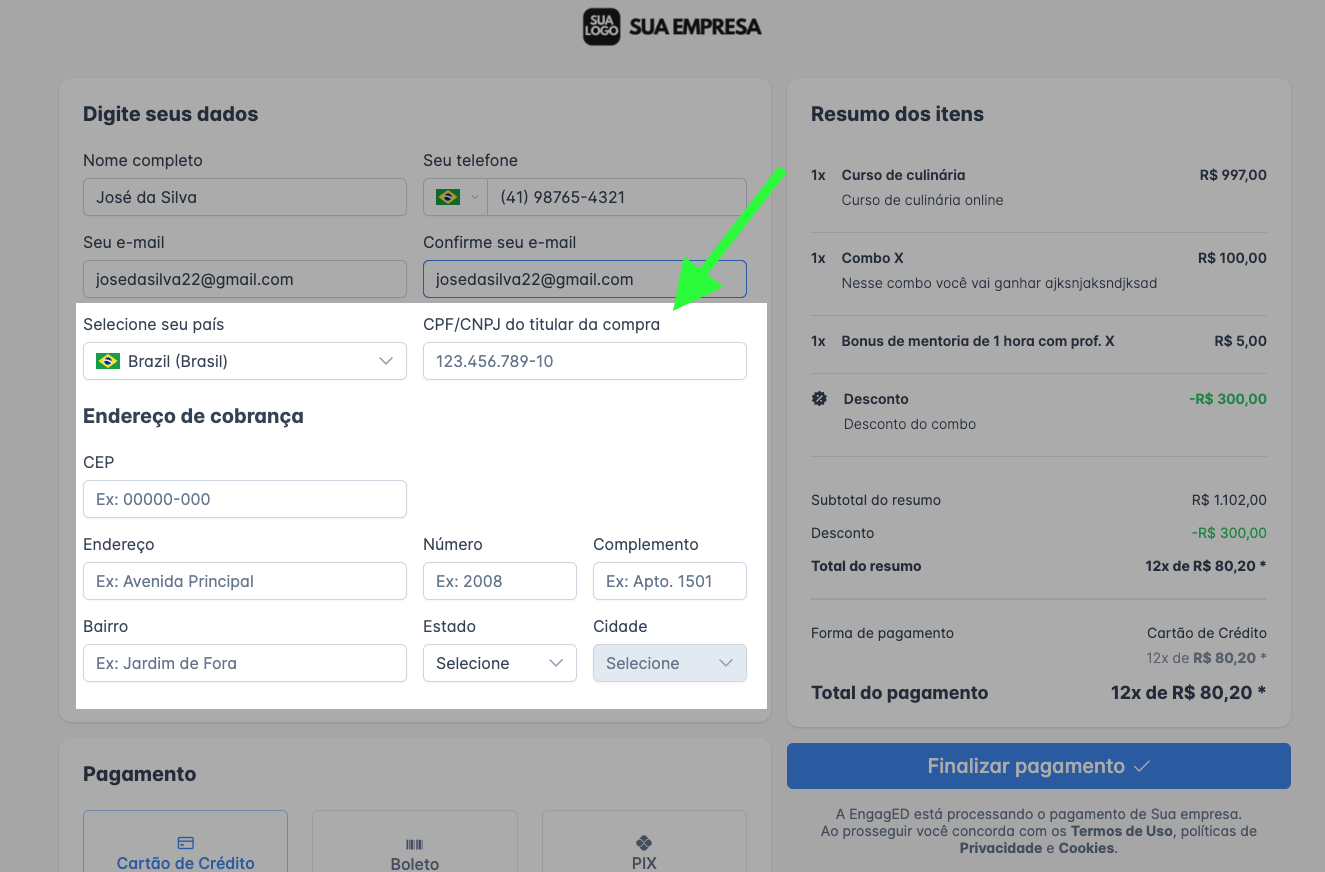This screenshot has width=1325, height=872.
Task: Switch to the Boleto payment tab
Action: click(x=415, y=841)
